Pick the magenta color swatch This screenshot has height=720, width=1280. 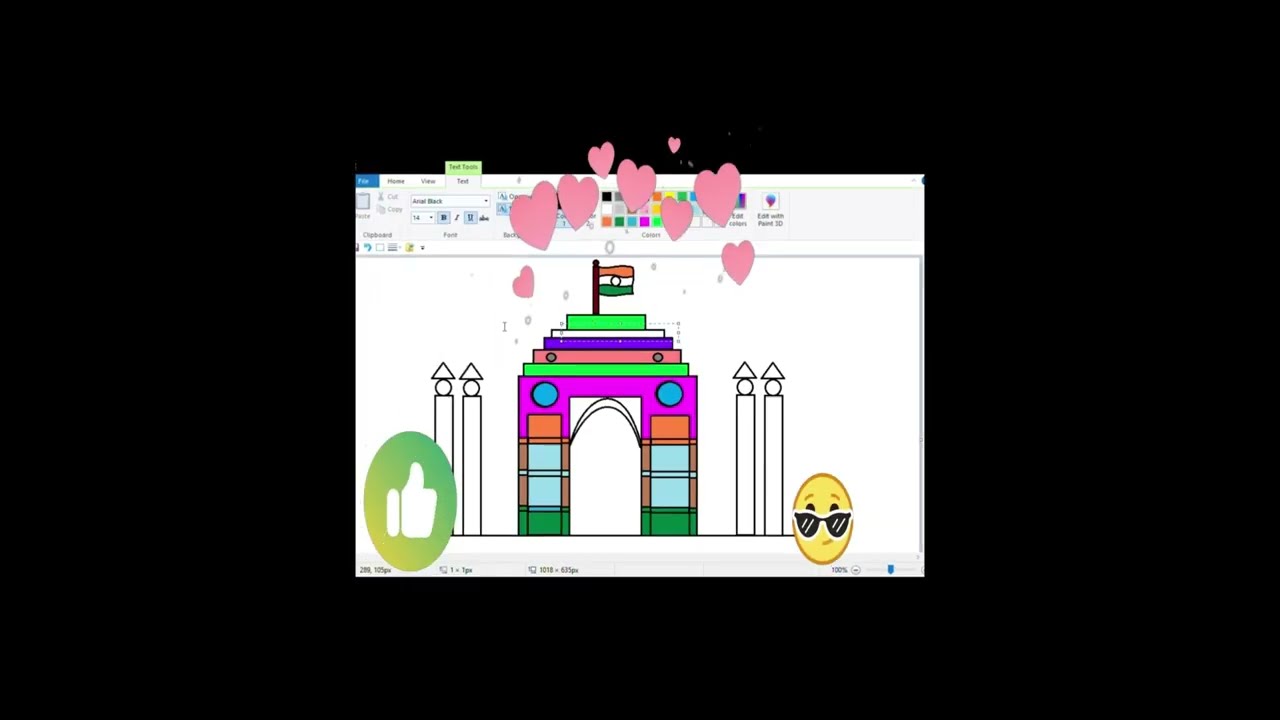pos(644,222)
